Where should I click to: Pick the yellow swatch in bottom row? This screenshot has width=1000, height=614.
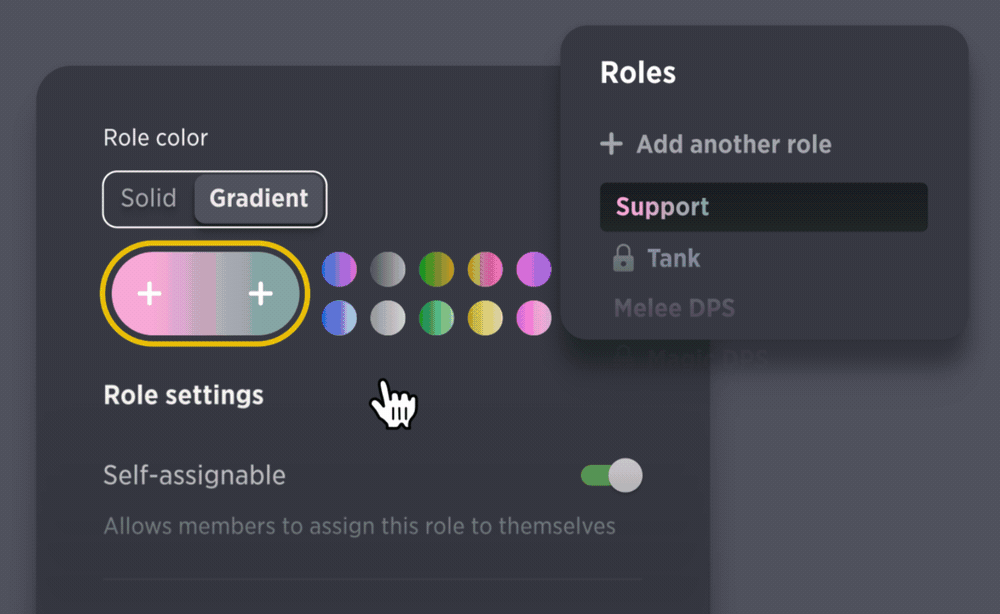(485, 318)
